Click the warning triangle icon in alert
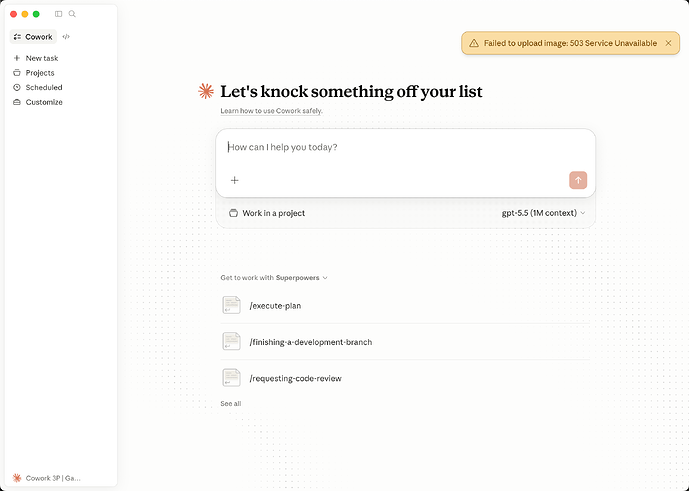689x491 pixels. tap(474, 43)
